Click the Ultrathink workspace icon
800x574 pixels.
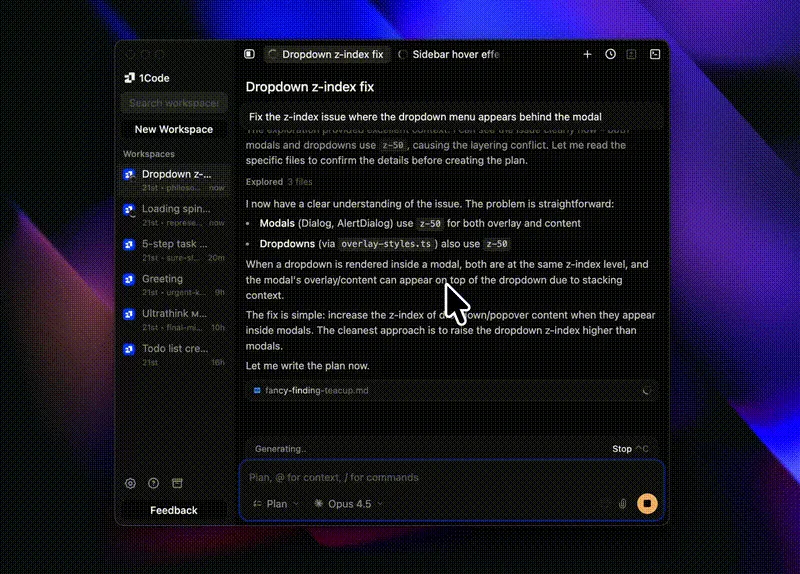[x=129, y=314]
